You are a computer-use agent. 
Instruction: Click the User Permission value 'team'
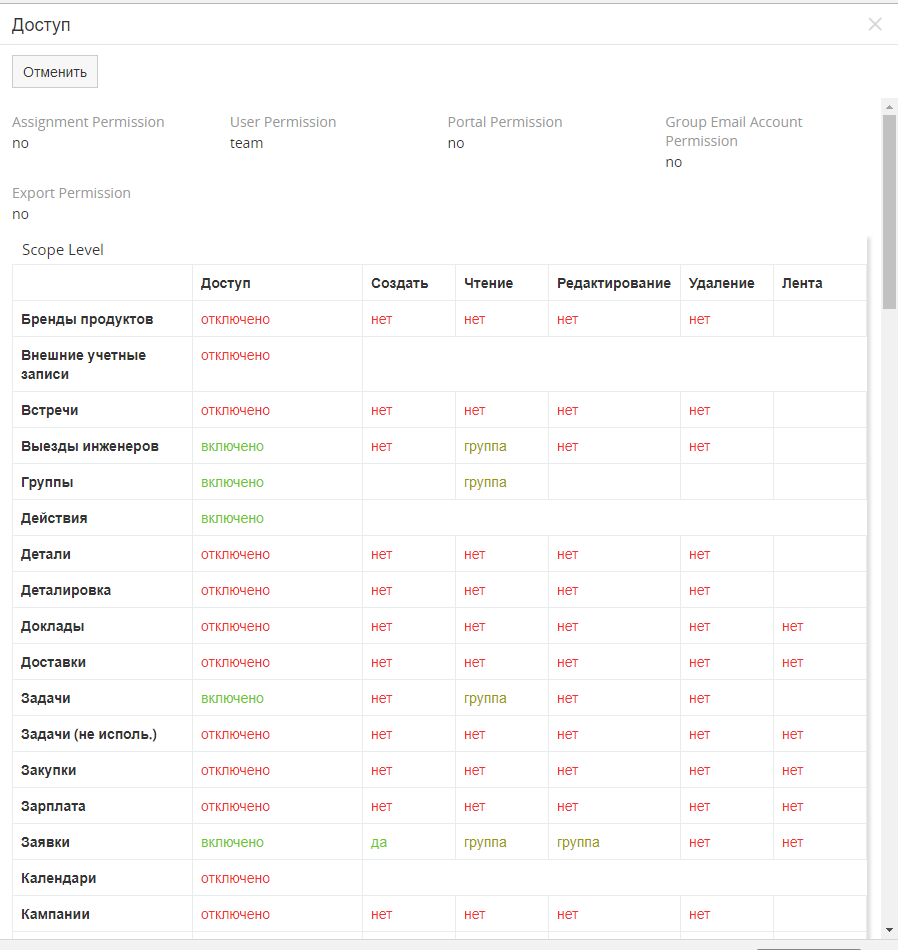pos(246,143)
